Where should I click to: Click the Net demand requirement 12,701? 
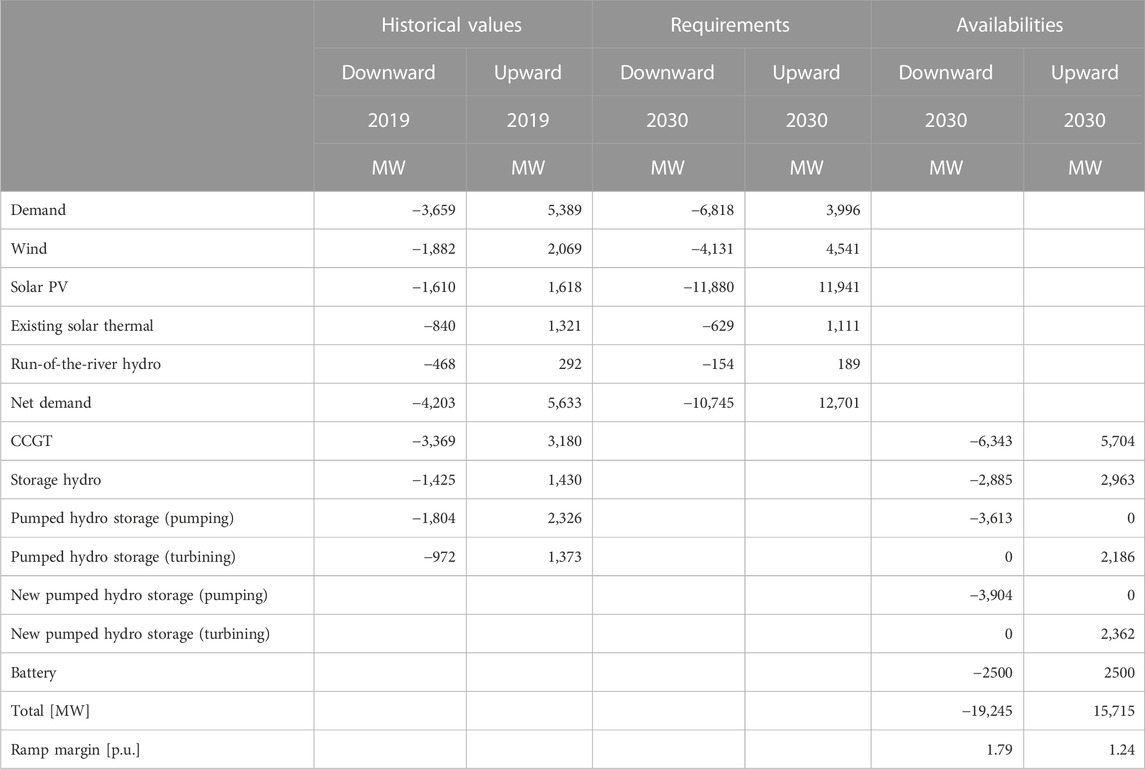tap(838, 403)
